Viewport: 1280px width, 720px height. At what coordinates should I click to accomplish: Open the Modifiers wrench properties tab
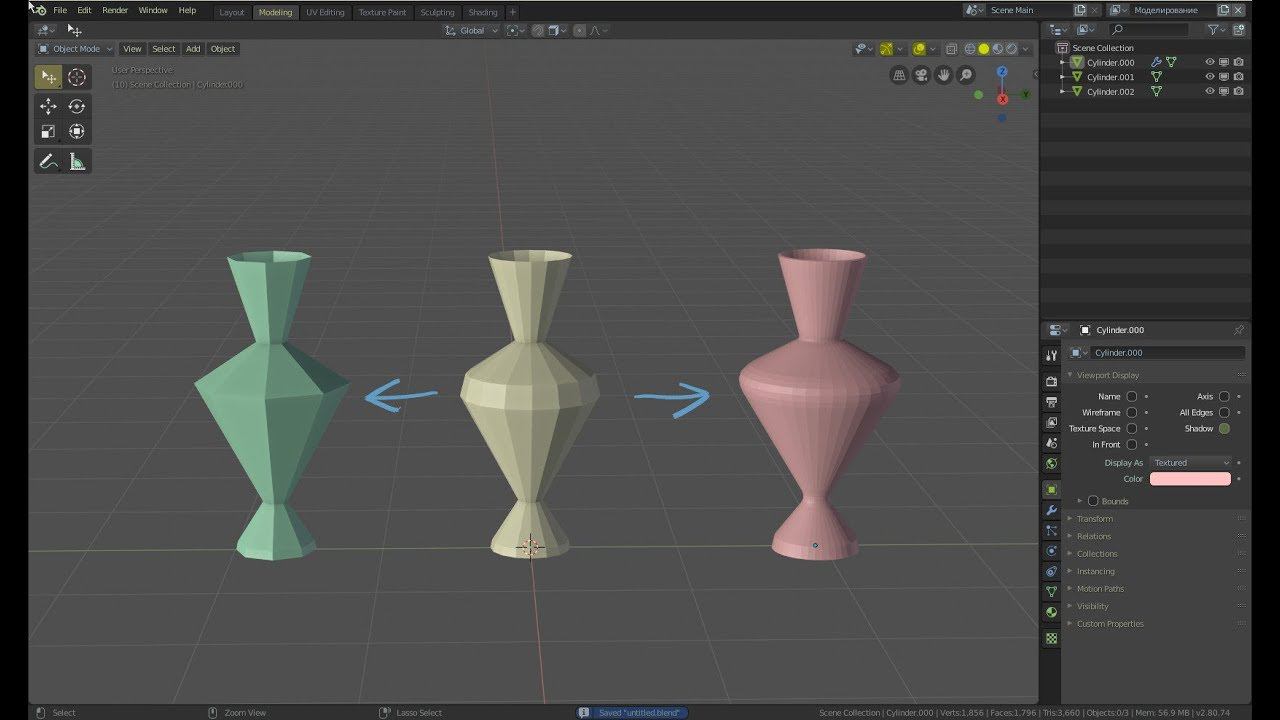tap(1051, 510)
